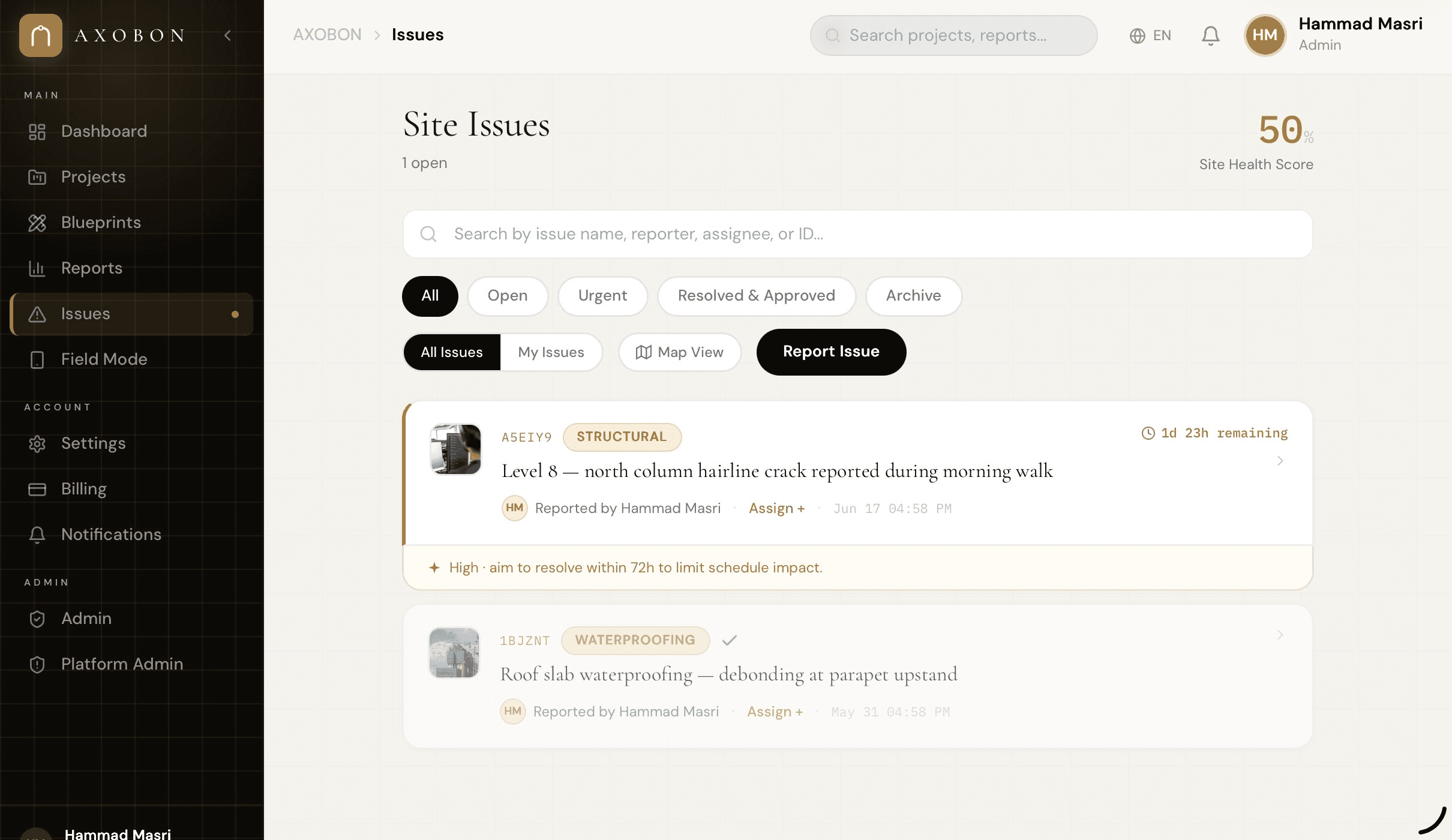1452x840 pixels.
Task: Click the map icon in Map View
Action: 643,352
